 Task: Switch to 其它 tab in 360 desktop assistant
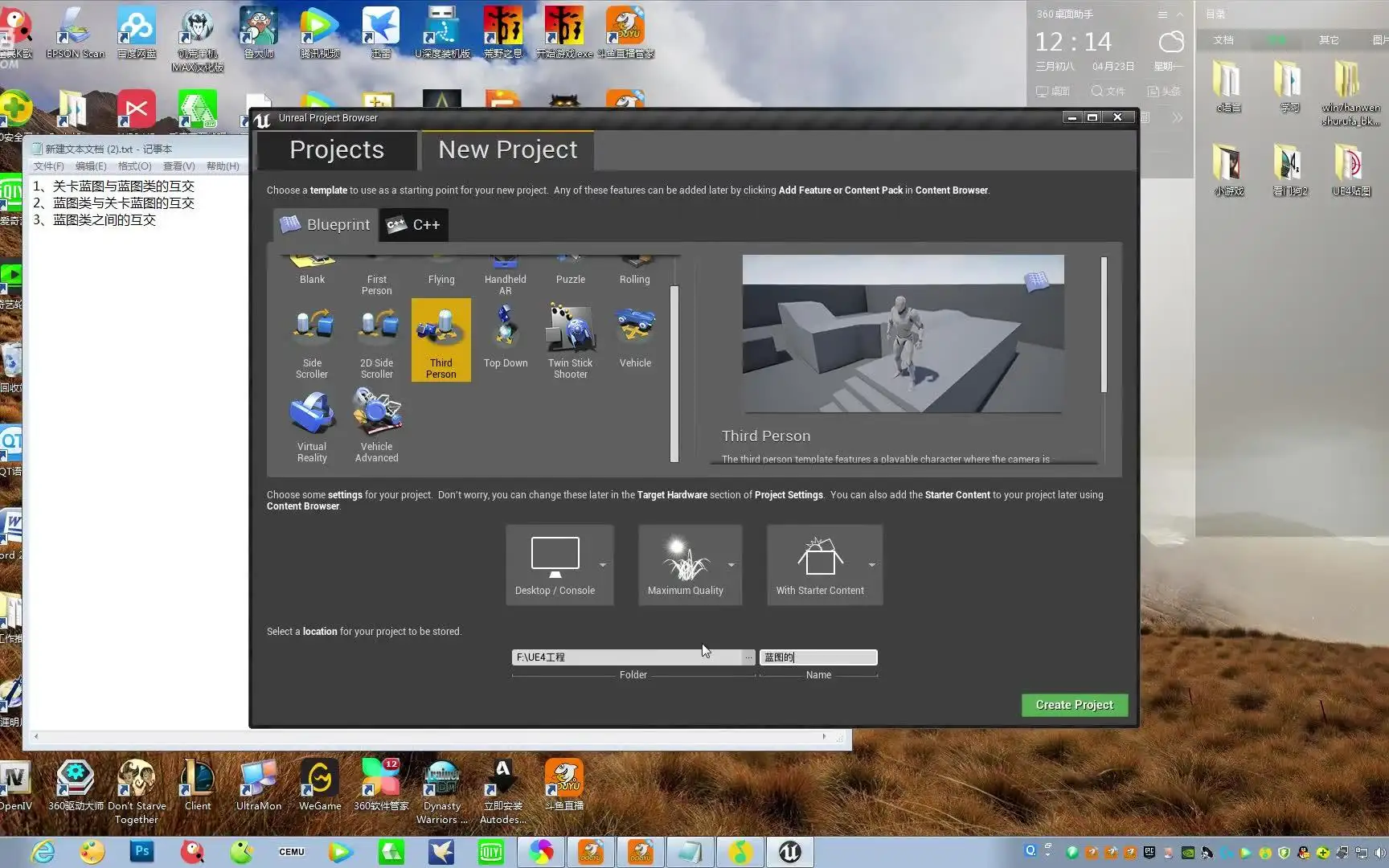(1329, 39)
